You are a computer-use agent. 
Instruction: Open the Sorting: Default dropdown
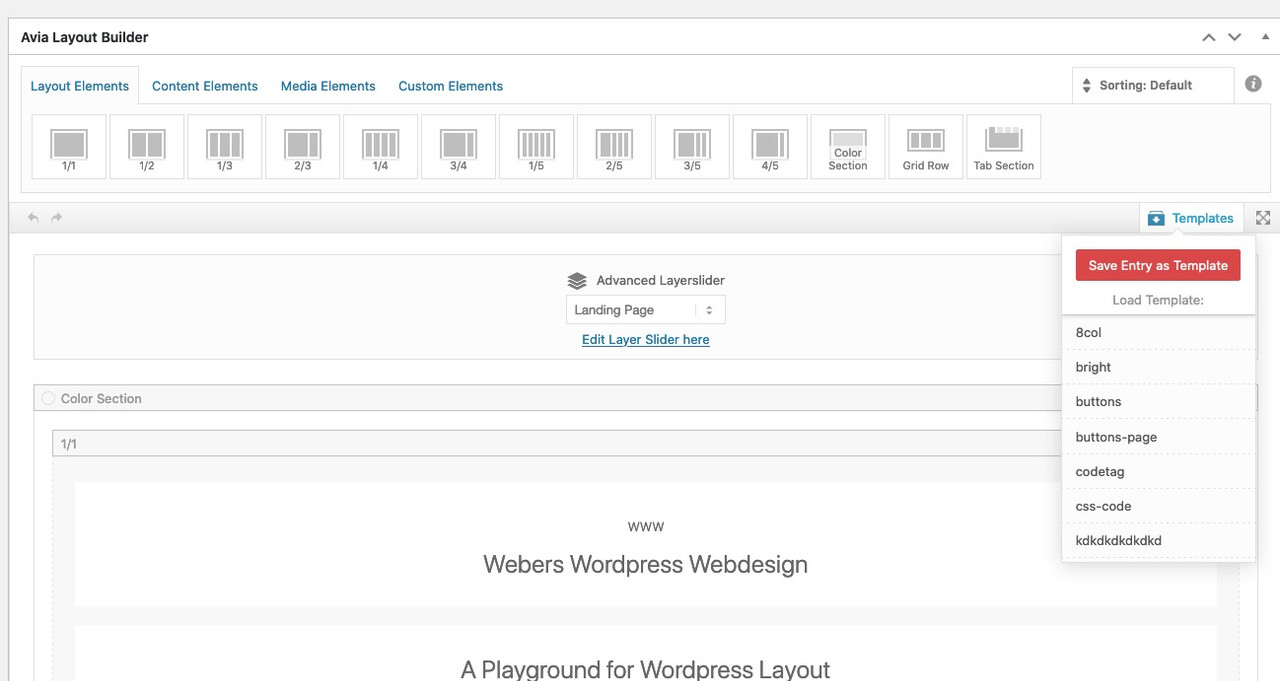point(1153,85)
